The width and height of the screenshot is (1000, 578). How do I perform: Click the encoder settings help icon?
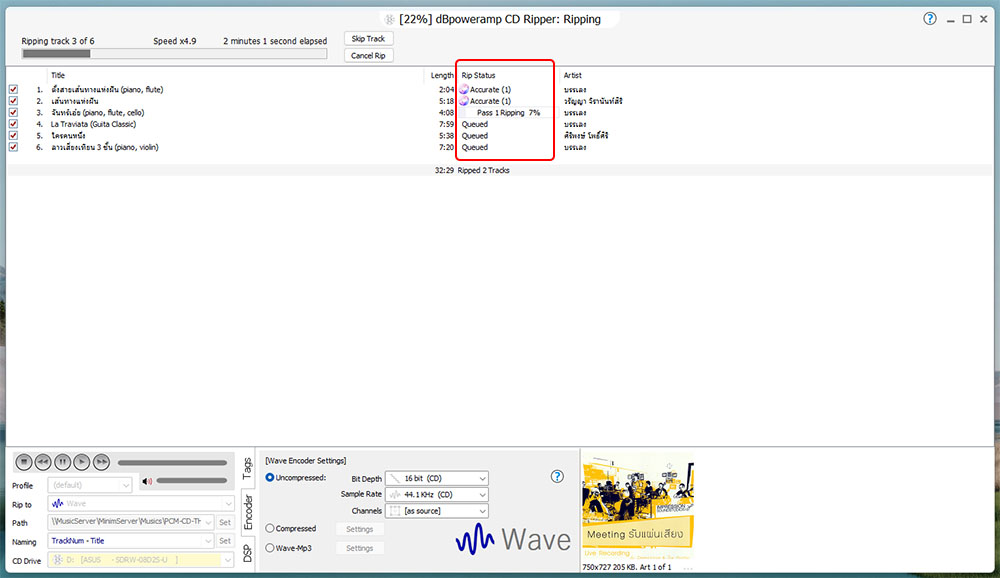(x=558, y=476)
